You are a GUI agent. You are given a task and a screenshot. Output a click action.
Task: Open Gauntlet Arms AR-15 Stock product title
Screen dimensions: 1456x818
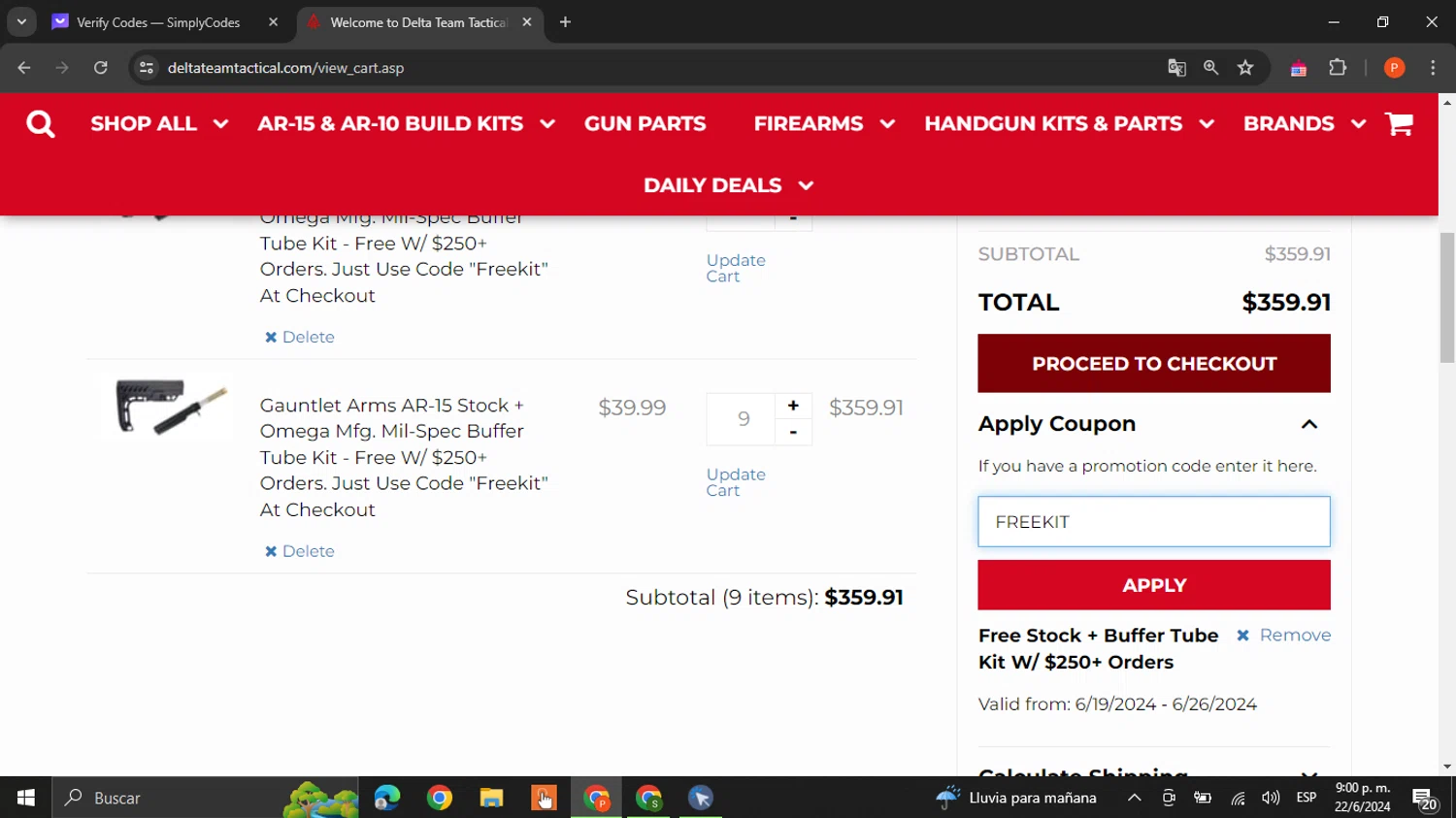[x=404, y=457]
